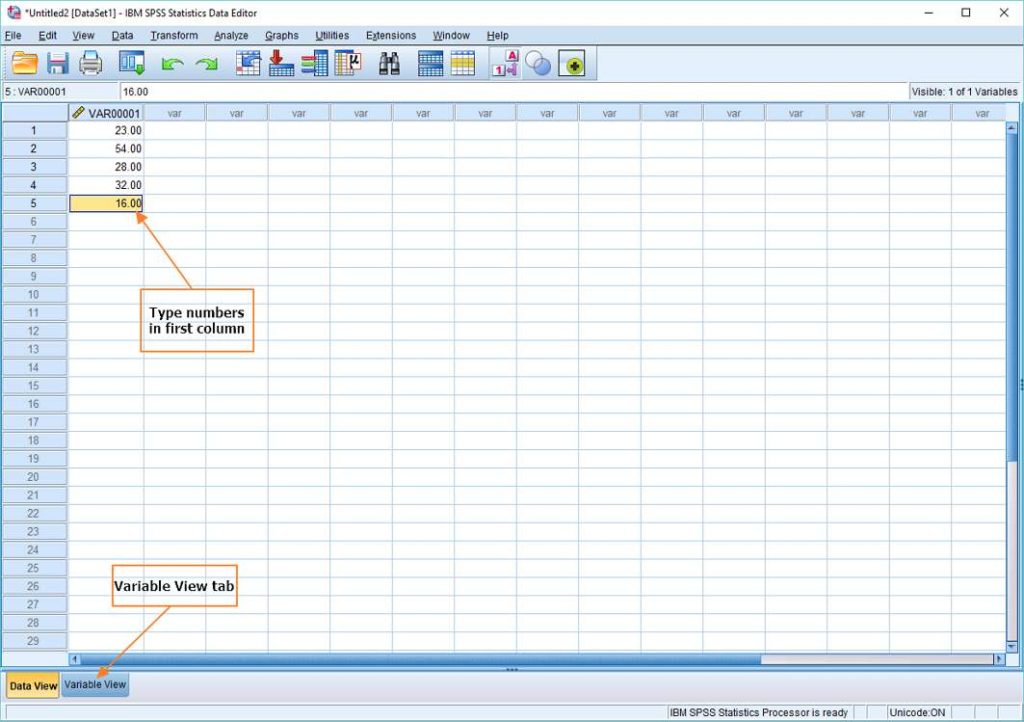The height and width of the screenshot is (722, 1024).
Task: Open the Recall recently used dialogs icon
Action: [130, 62]
